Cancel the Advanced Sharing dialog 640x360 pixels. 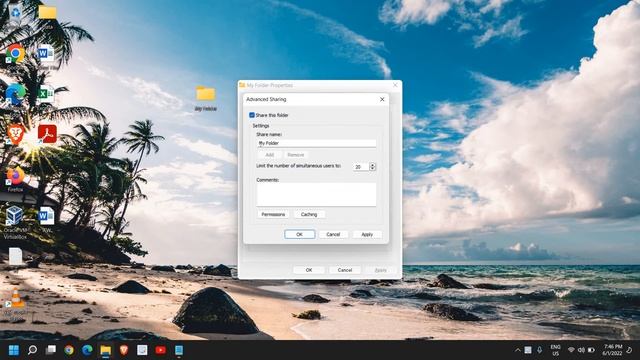tap(333, 234)
